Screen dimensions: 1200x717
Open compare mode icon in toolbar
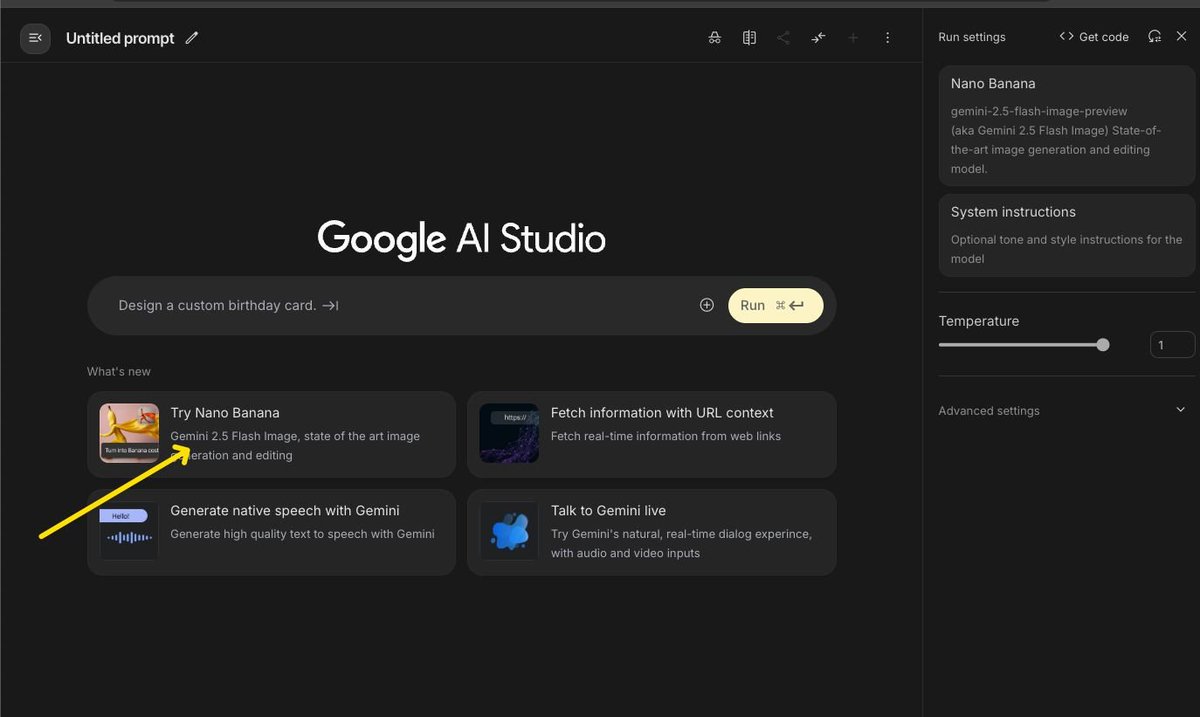click(749, 38)
